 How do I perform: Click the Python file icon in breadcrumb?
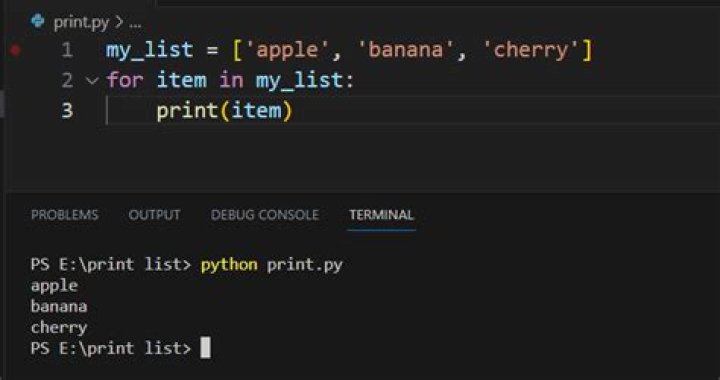[x=37, y=21]
